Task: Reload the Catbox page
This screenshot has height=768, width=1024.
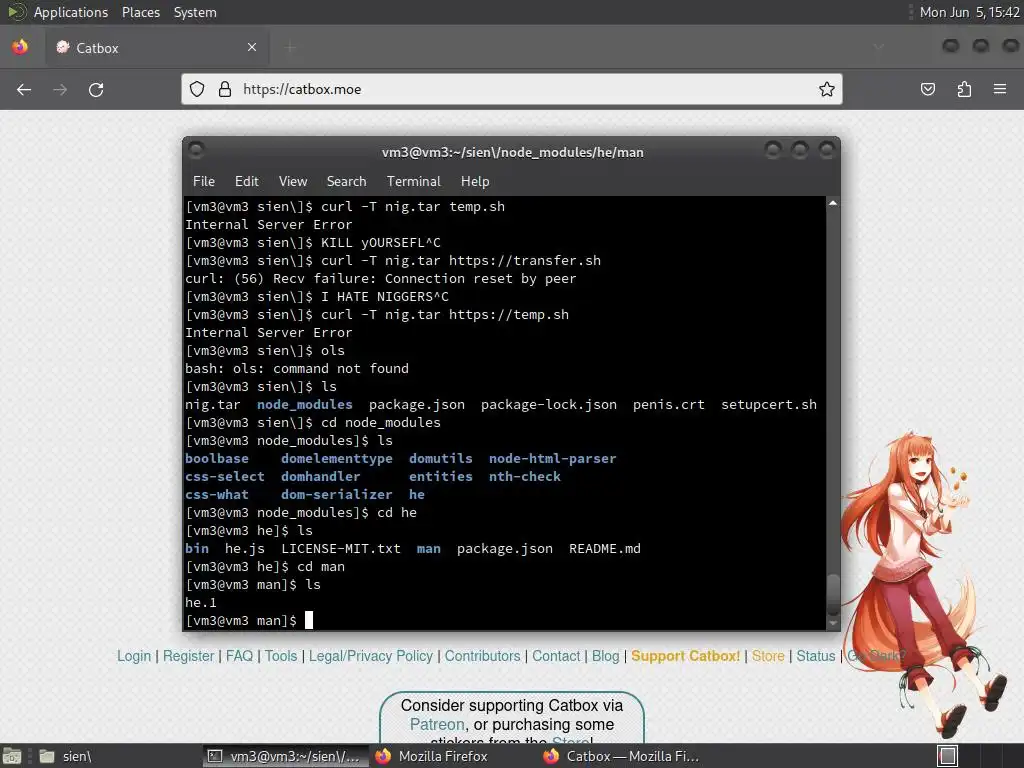Action: (x=96, y=89)
